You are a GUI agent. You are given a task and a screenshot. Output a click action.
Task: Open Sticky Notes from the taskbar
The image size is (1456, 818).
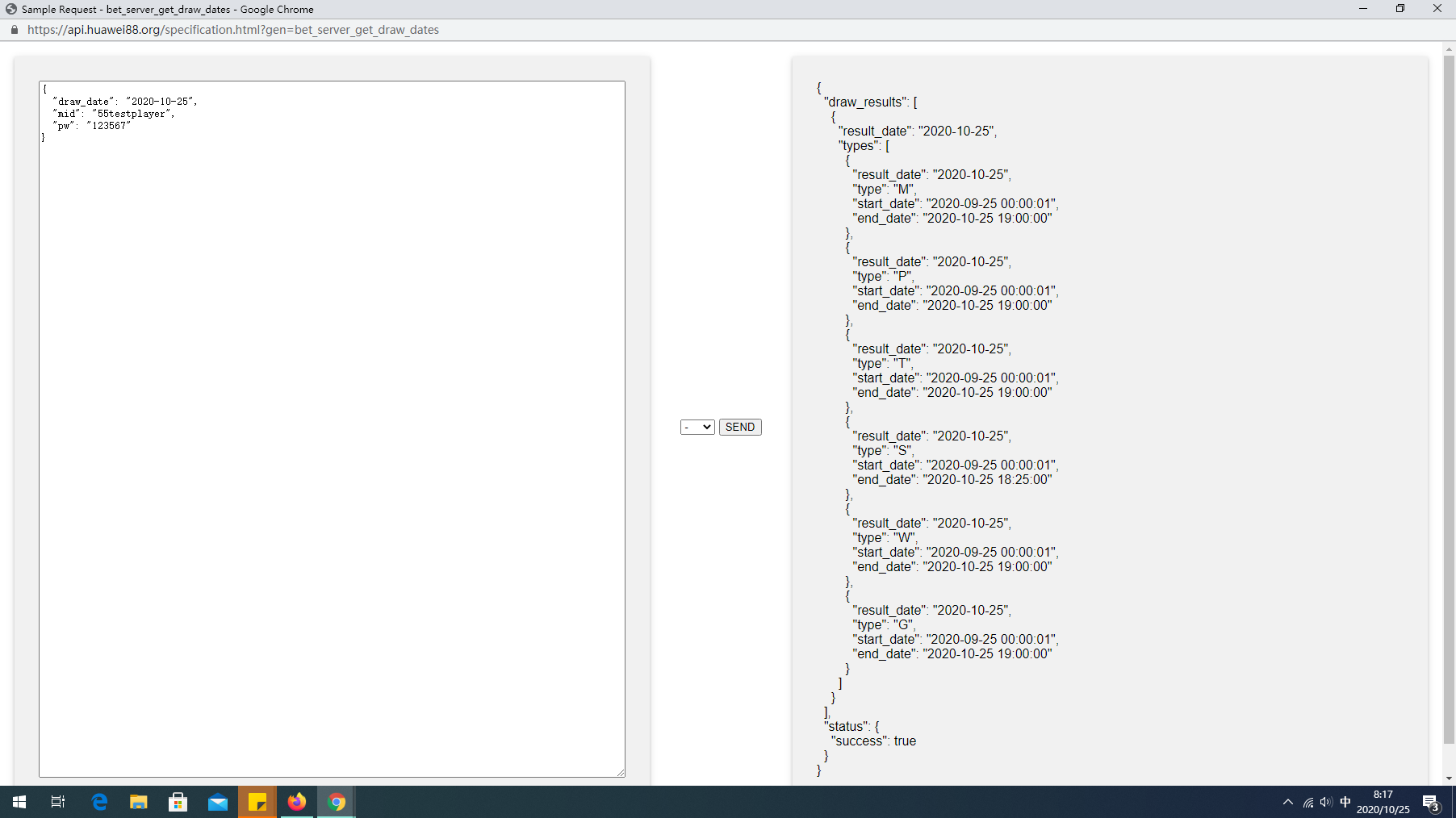pyautogui.click(x=257, y=802)
